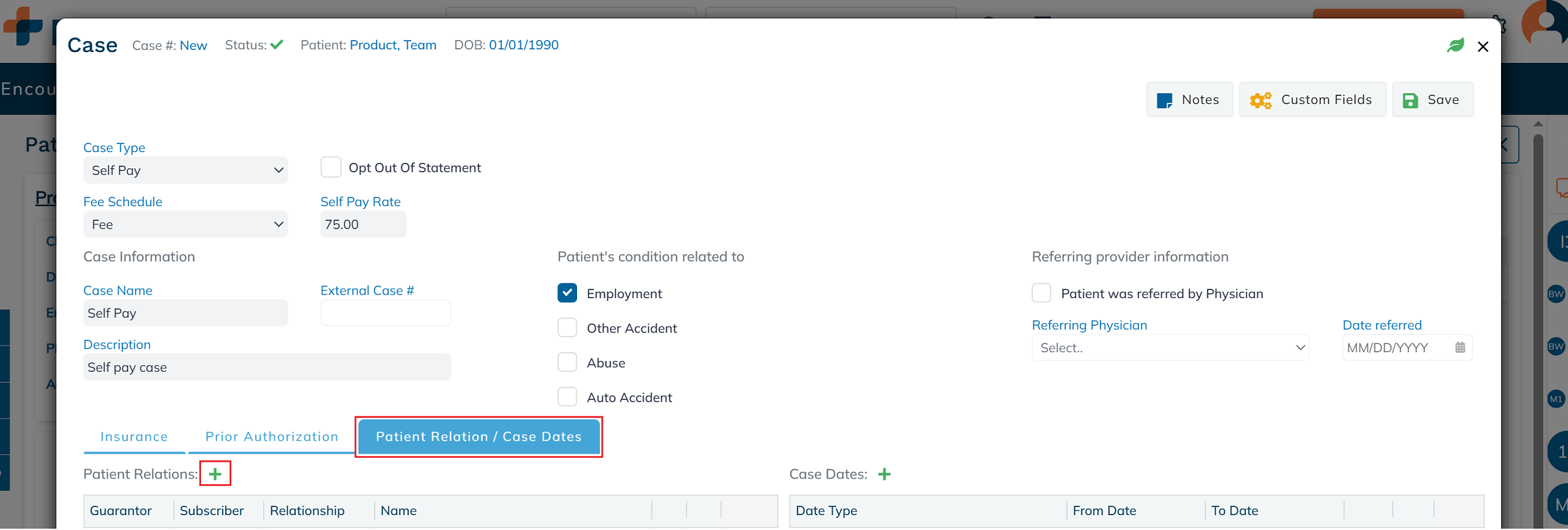Select the Abuse checkbox

point(568,362)
